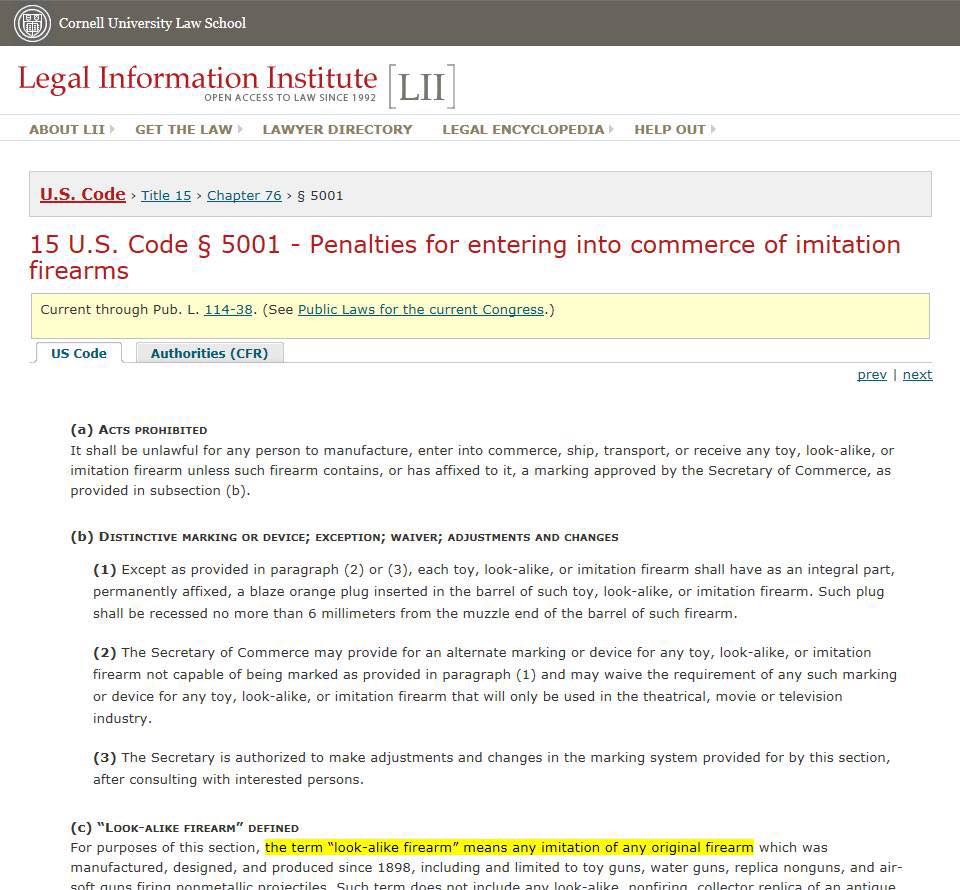Open the LAWYER DIRECTORY menu item
The width and height of the screenshot is (960, 890).
tap(337, 129)
